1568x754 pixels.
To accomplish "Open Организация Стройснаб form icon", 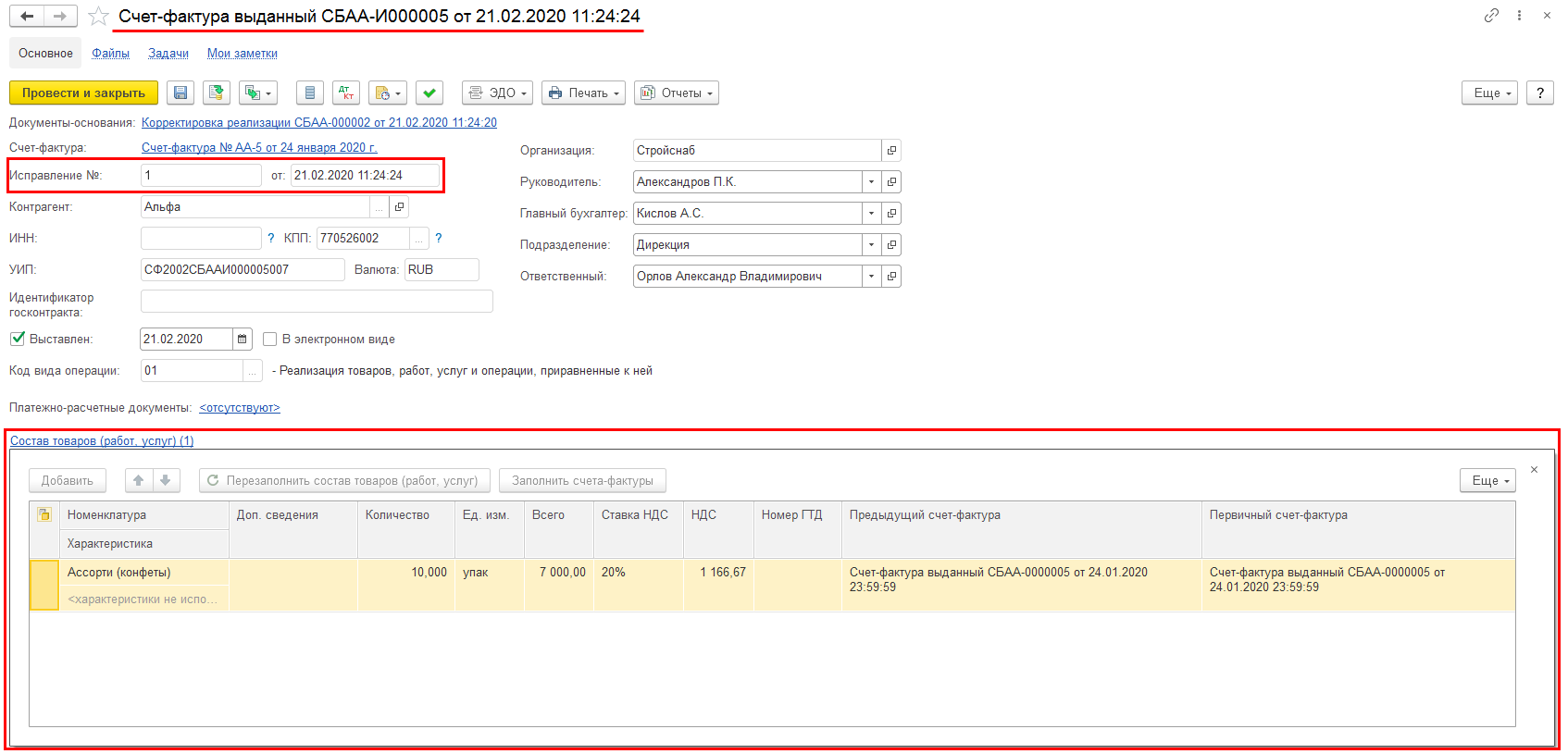I will click(x=891, y=150).
